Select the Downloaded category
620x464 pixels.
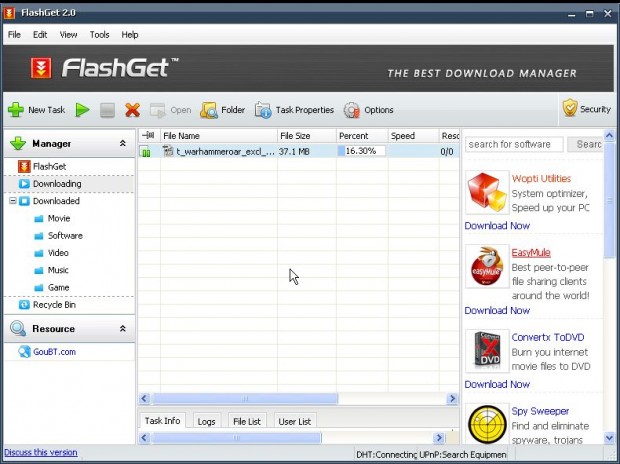click(x=49, y=201)
